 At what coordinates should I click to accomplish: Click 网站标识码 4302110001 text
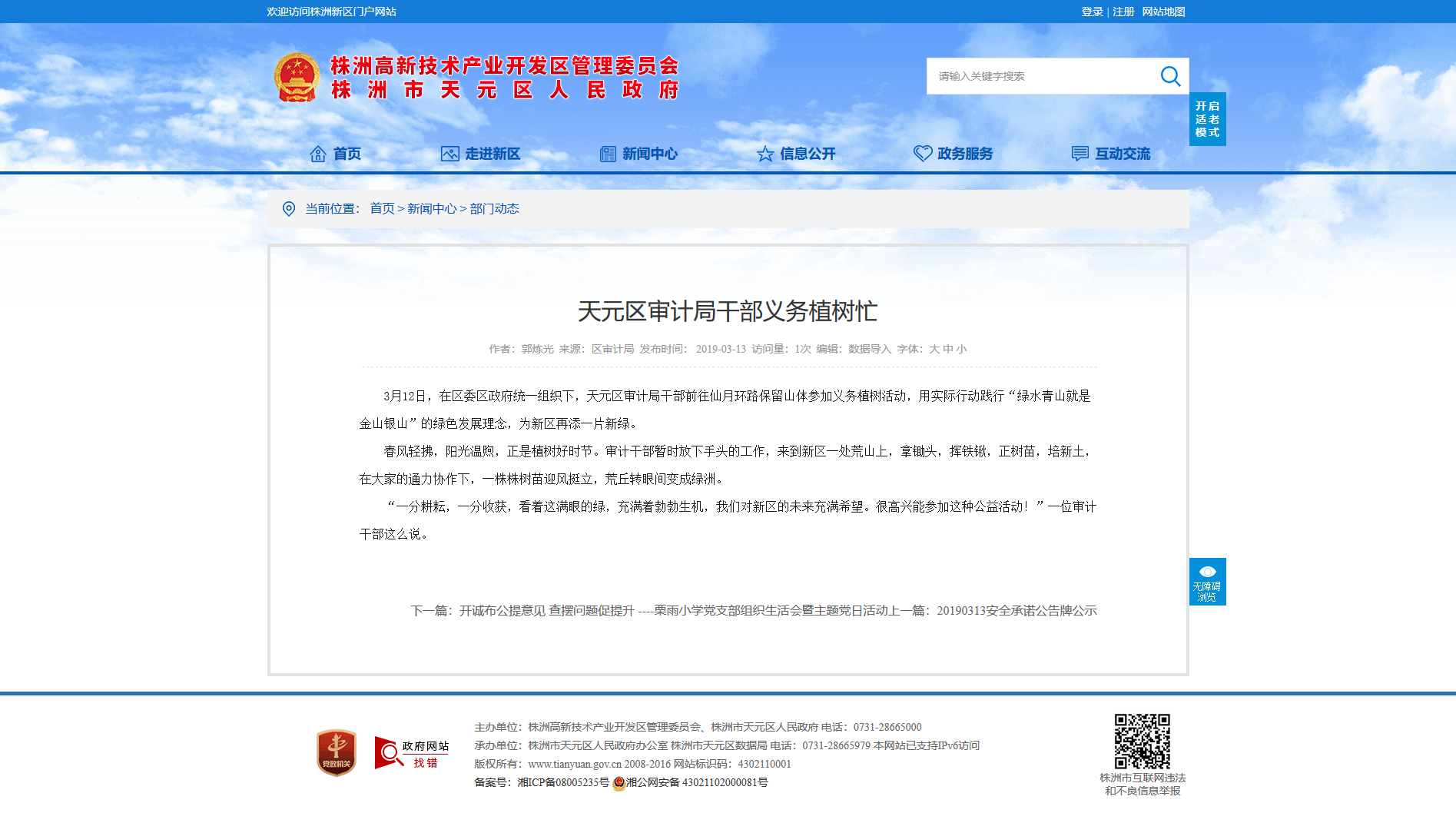(732, 765)
